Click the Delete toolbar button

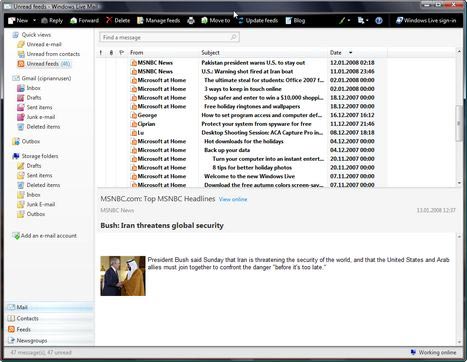118,21
